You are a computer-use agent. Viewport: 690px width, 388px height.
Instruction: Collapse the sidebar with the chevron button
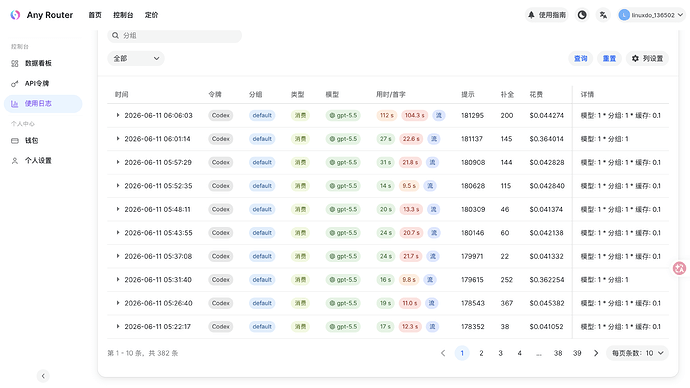43,376
